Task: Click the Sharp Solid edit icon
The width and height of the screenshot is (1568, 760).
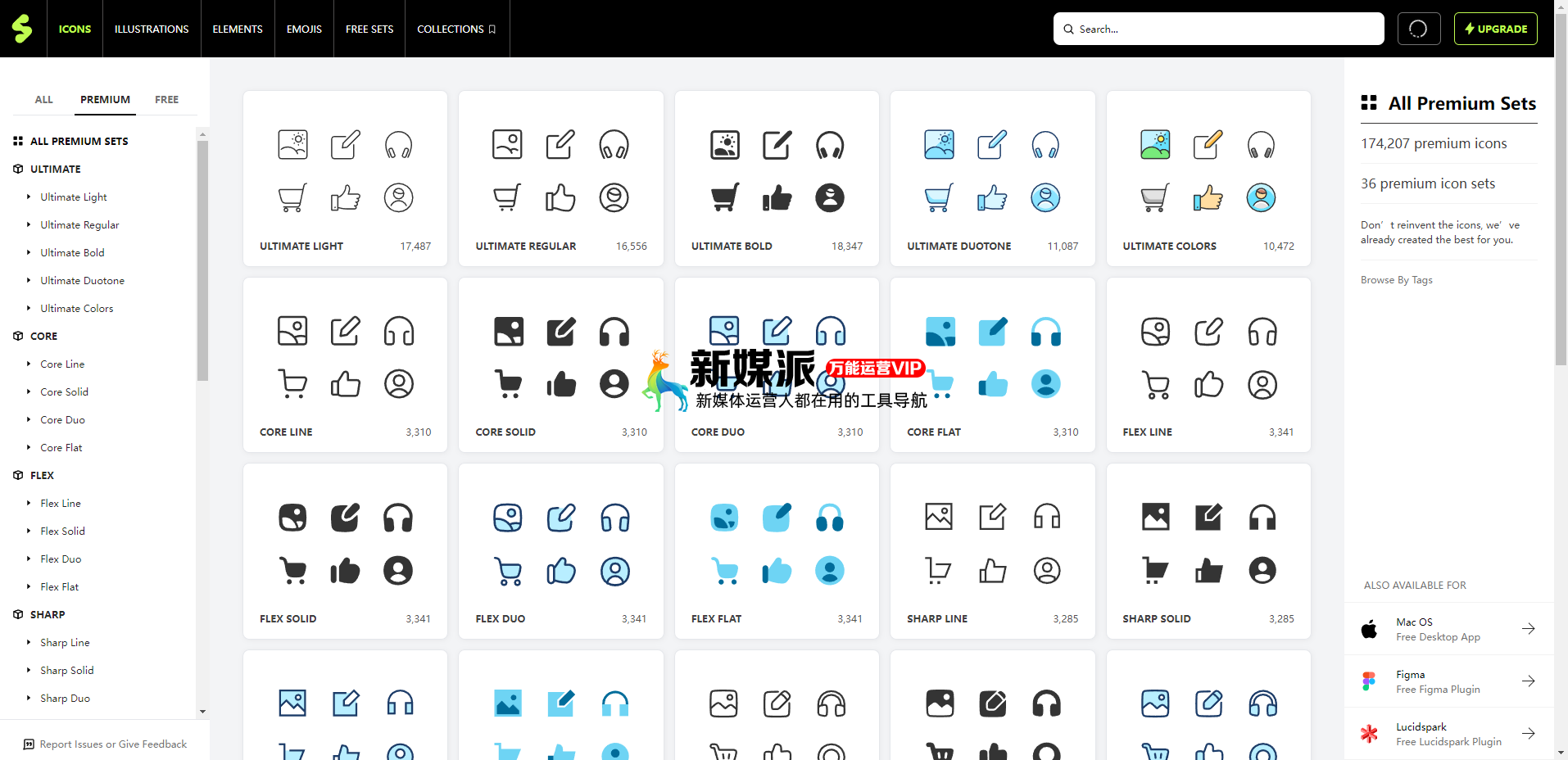Action: 1208,517
